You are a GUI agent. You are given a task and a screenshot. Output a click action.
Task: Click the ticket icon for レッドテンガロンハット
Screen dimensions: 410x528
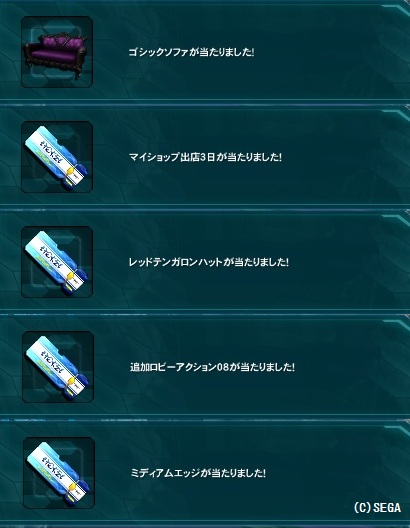pos(57,262)
